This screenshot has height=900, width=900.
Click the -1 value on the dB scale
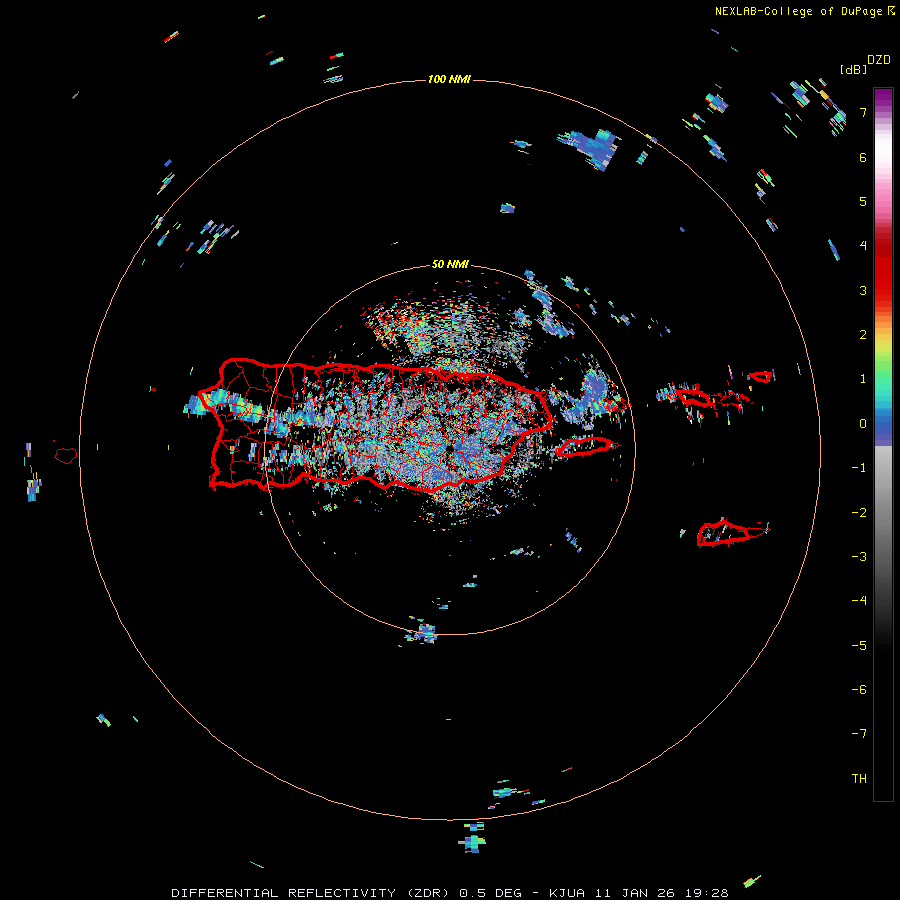click(x=859, y=468)
